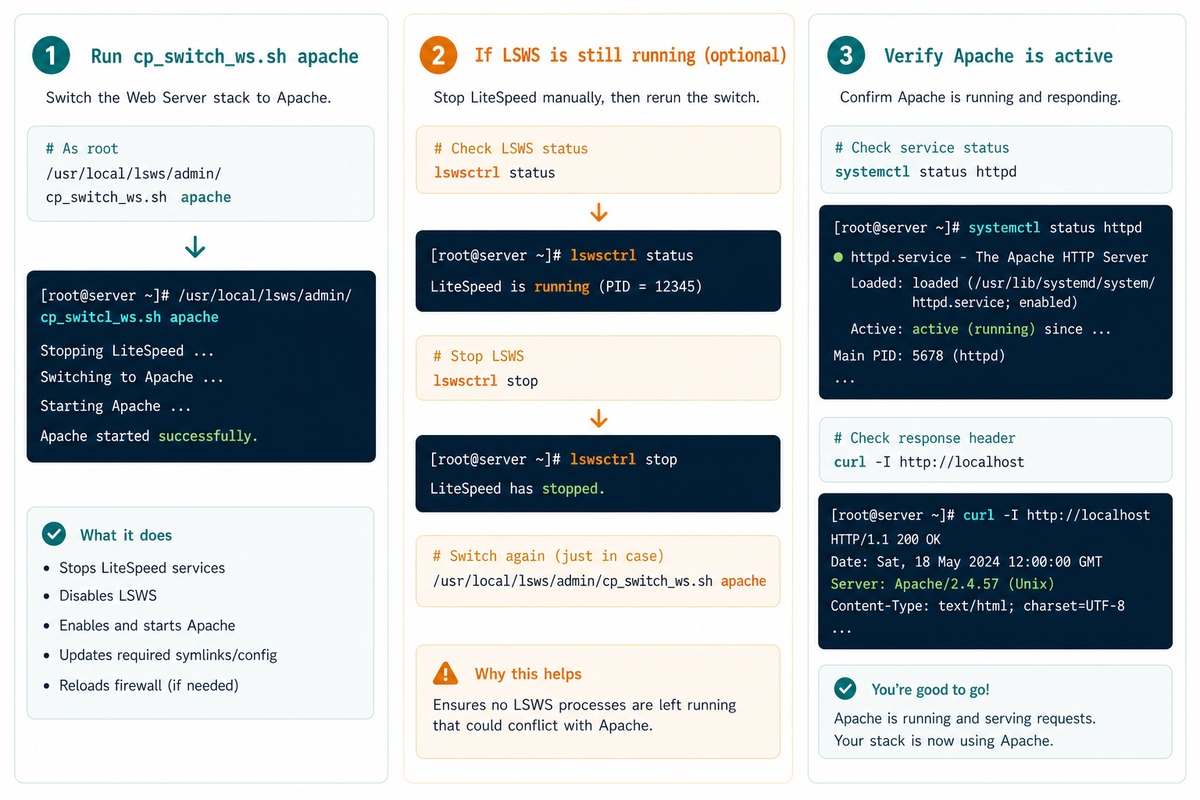1200x800 pixels.
Task: Click the bullet Disables LSWS
Action: coord(108,596)
